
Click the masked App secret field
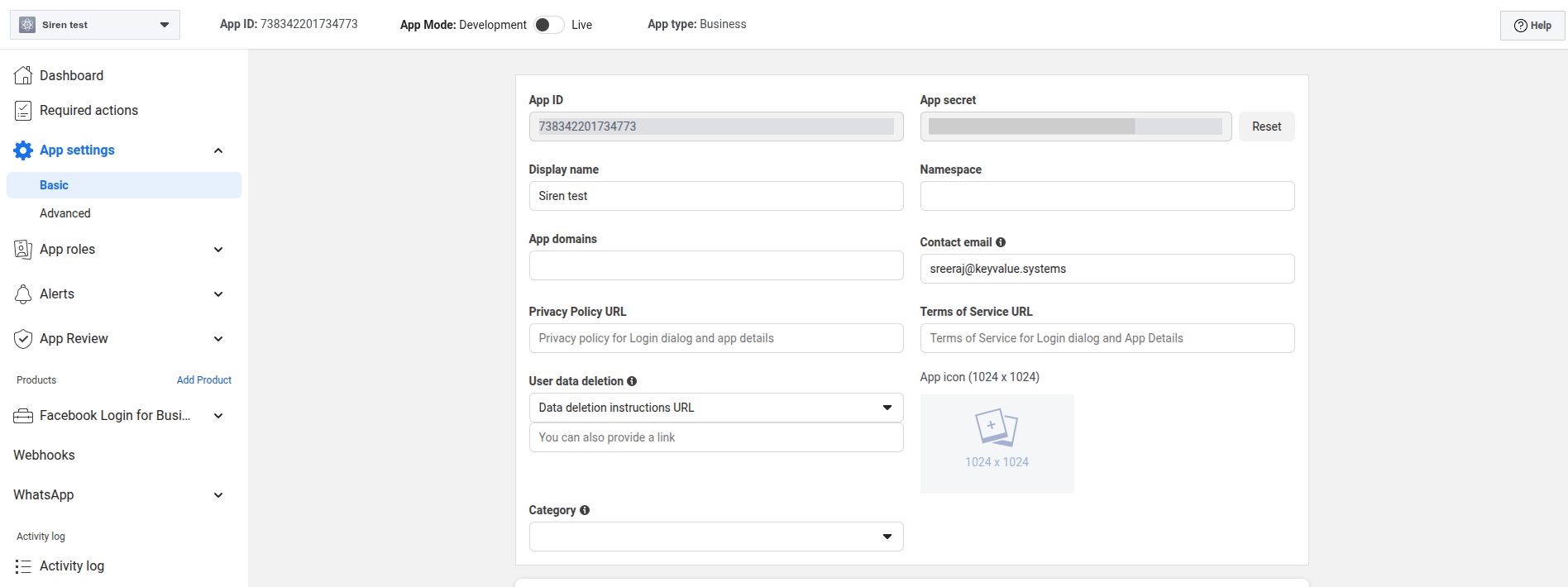[x=1076, y=126]
